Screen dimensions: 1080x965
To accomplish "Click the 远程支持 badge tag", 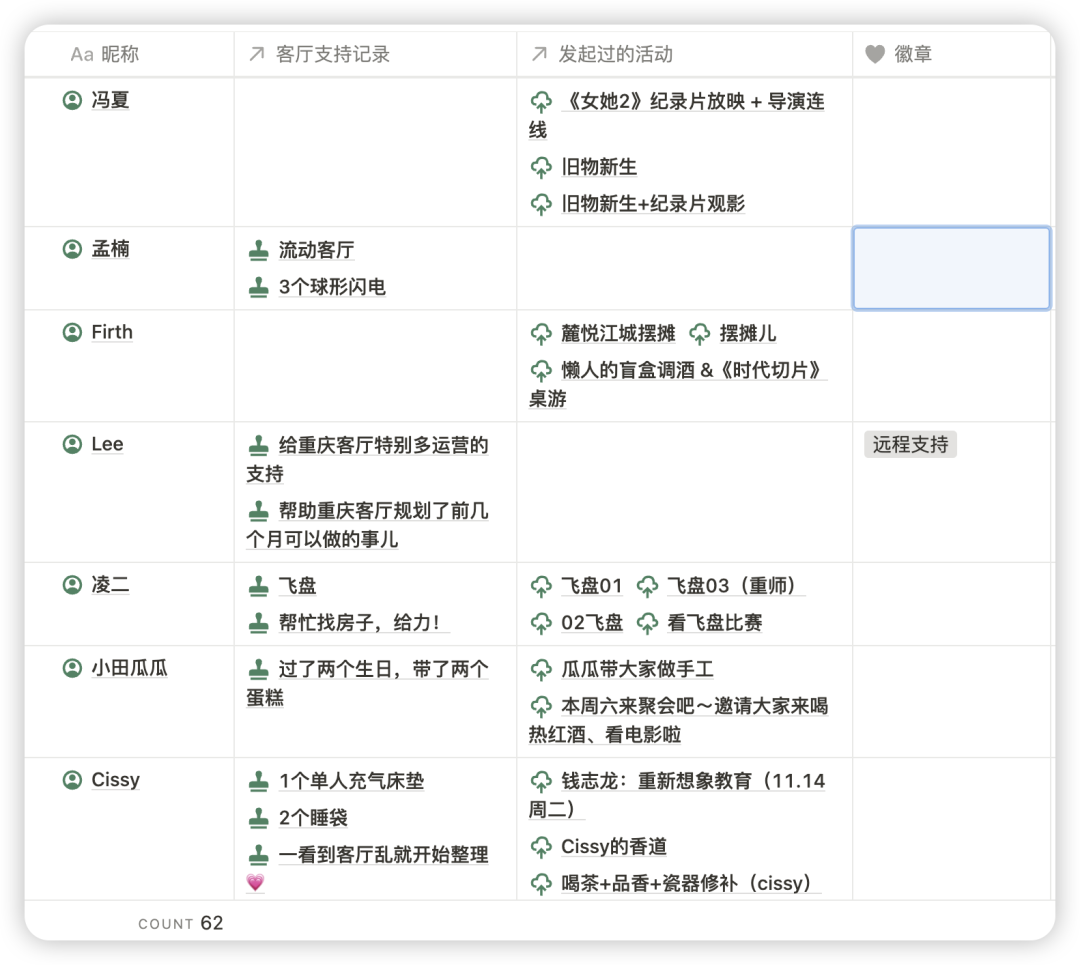I will (910, 445).
